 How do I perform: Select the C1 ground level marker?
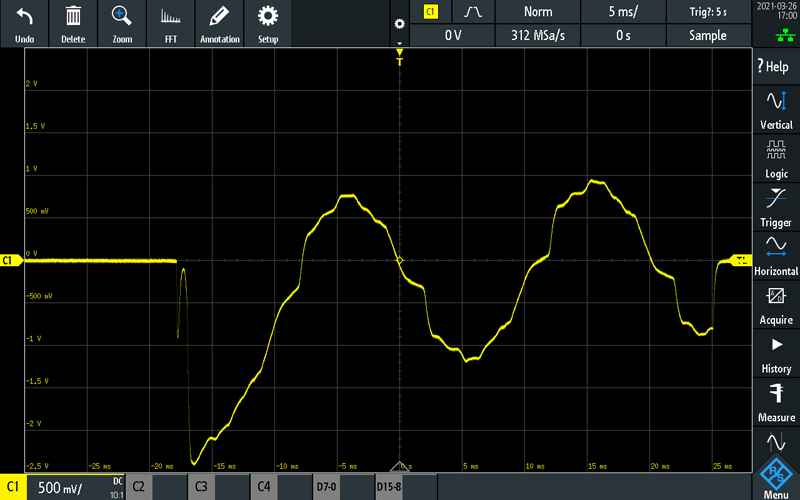[11, 261]
